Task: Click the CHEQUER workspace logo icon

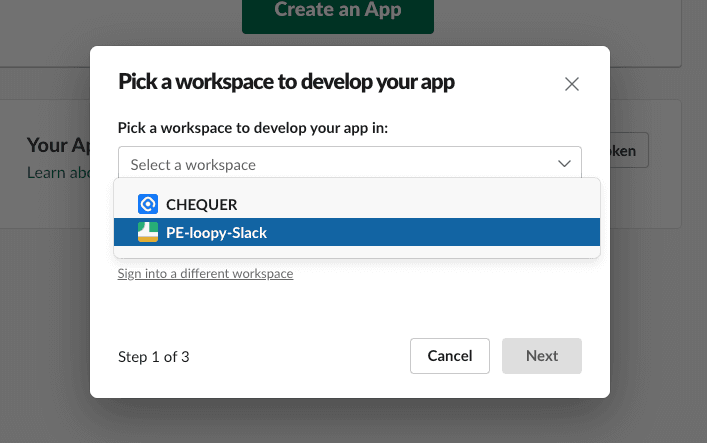Action: pyautogui.click(x=148, y=204)
